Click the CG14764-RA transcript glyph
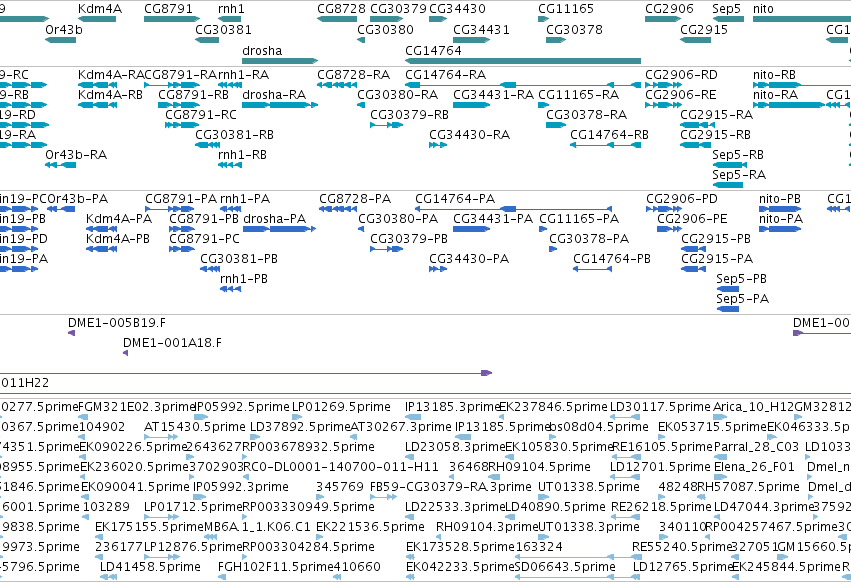Viewport: 851px width, 582px height. [523, 85]
